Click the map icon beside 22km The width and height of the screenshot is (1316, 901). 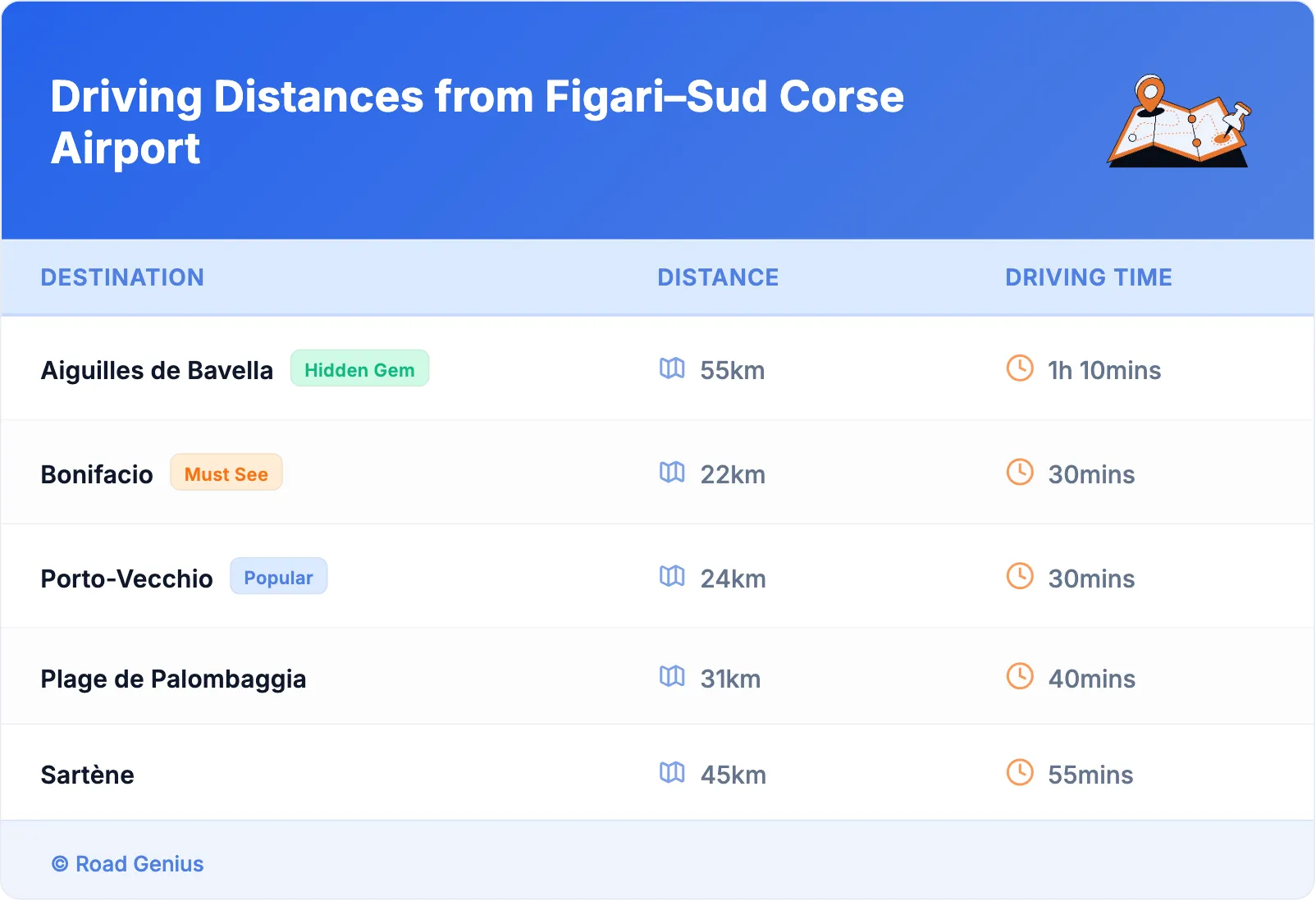click(x=672, y=473)
